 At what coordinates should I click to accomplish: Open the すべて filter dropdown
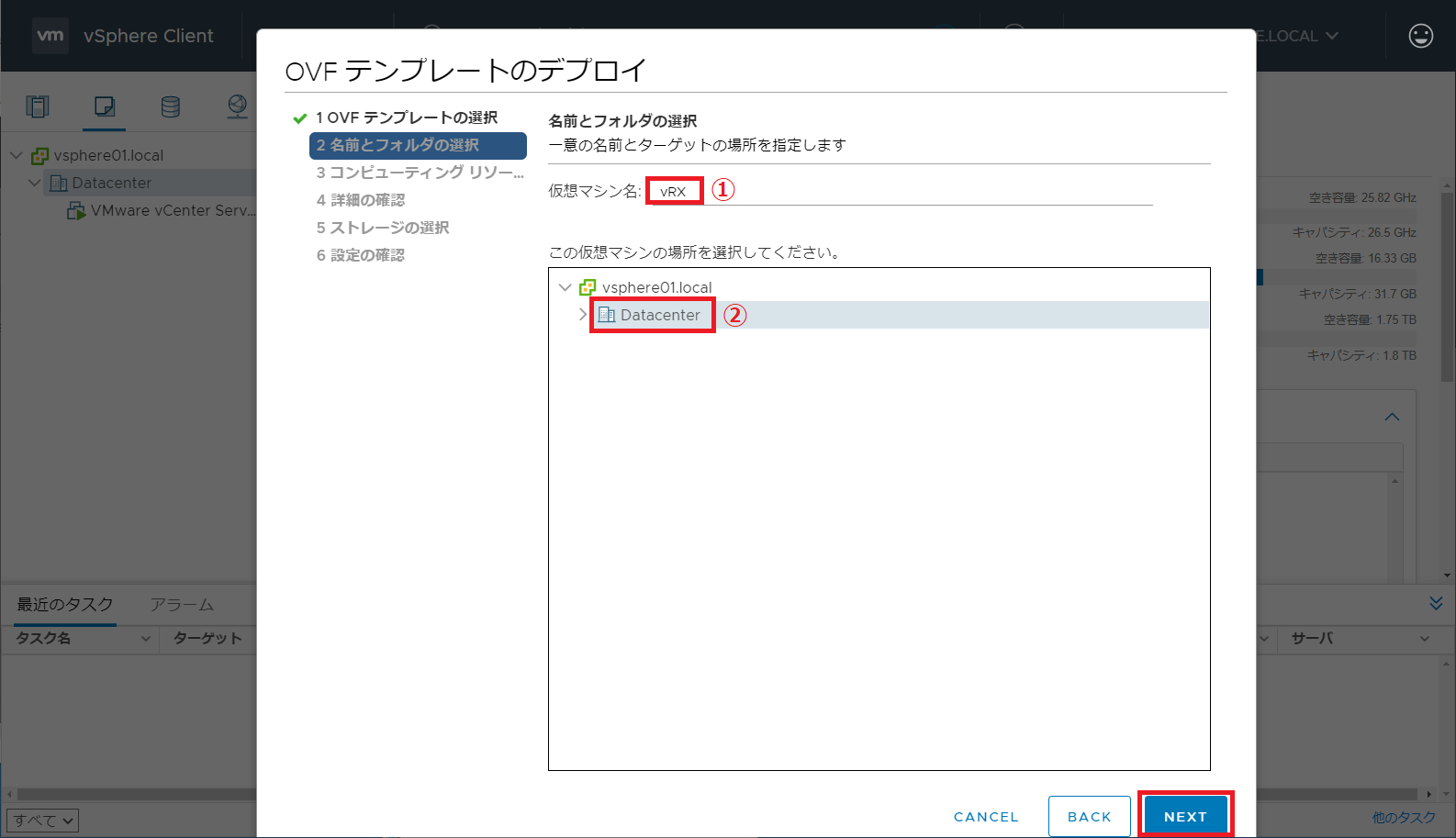pos(43,820)
